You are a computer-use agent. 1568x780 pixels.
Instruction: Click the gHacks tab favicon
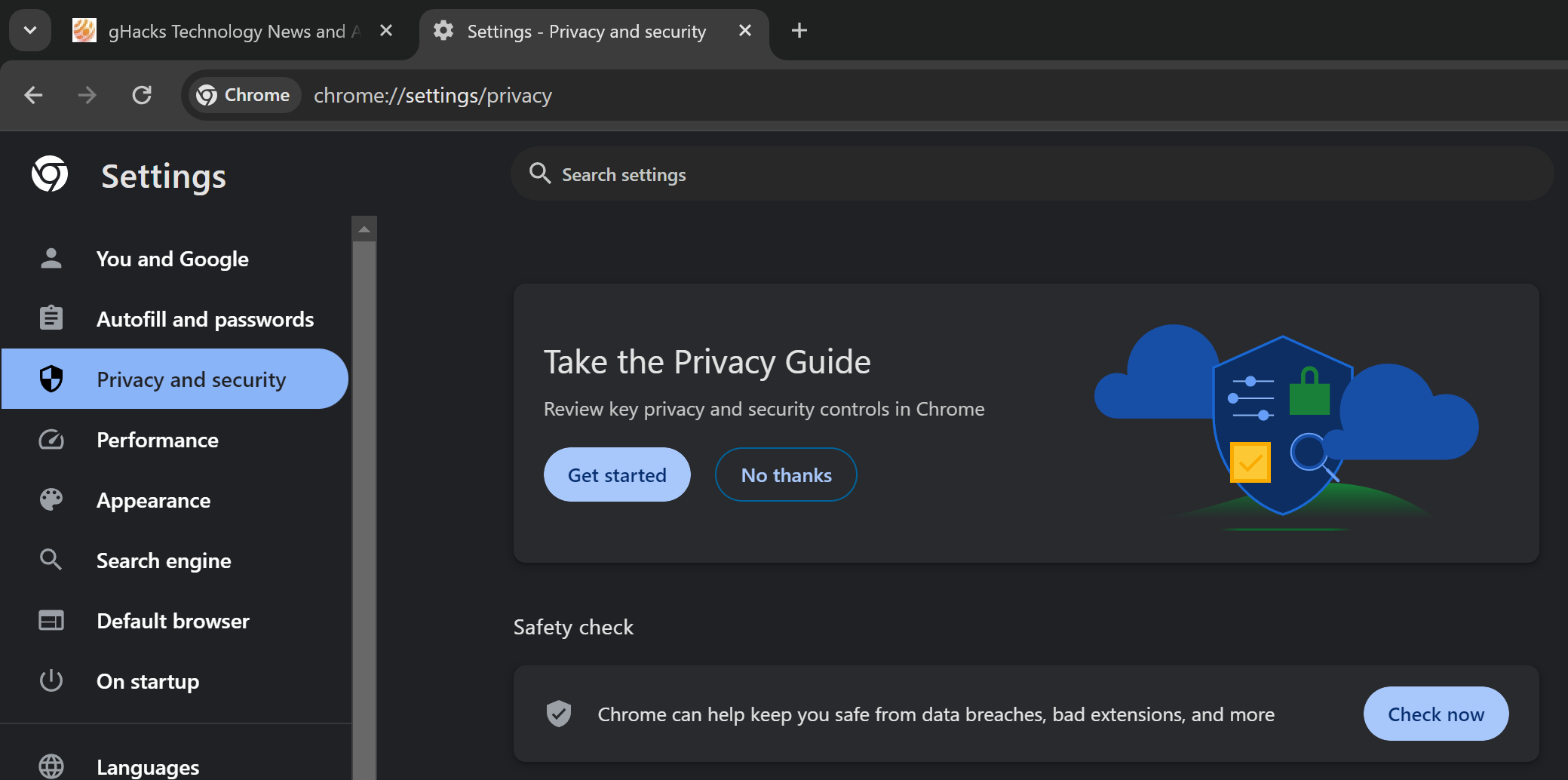[84, 30]
